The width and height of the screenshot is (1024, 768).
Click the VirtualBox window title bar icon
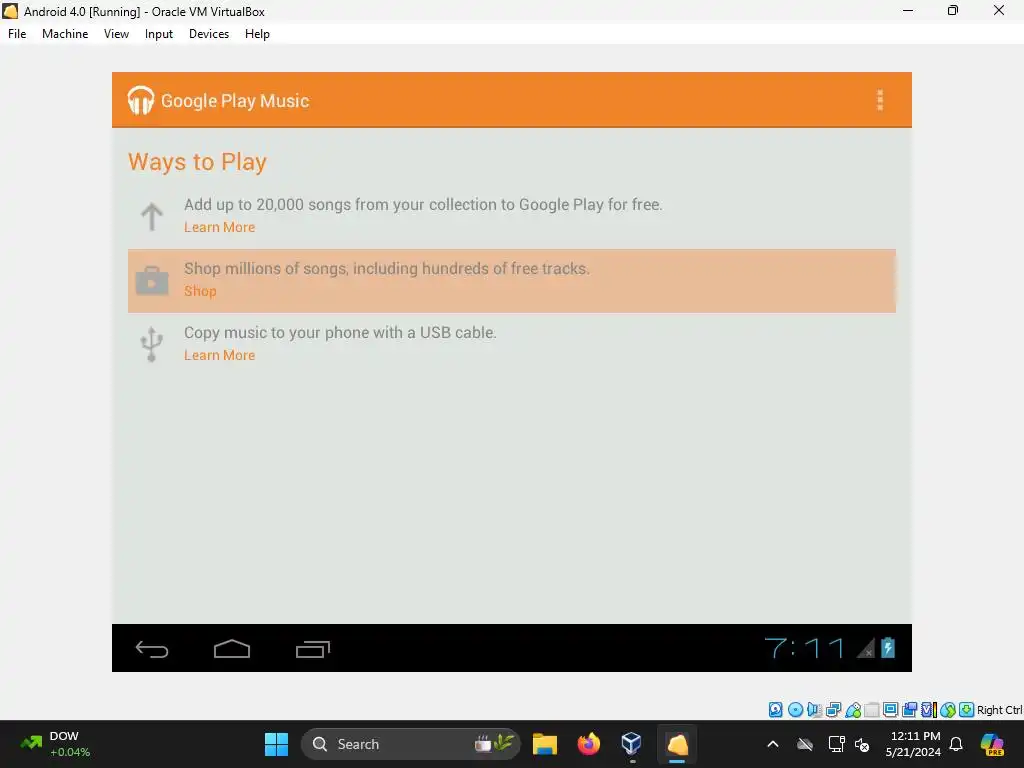(10, 10)
